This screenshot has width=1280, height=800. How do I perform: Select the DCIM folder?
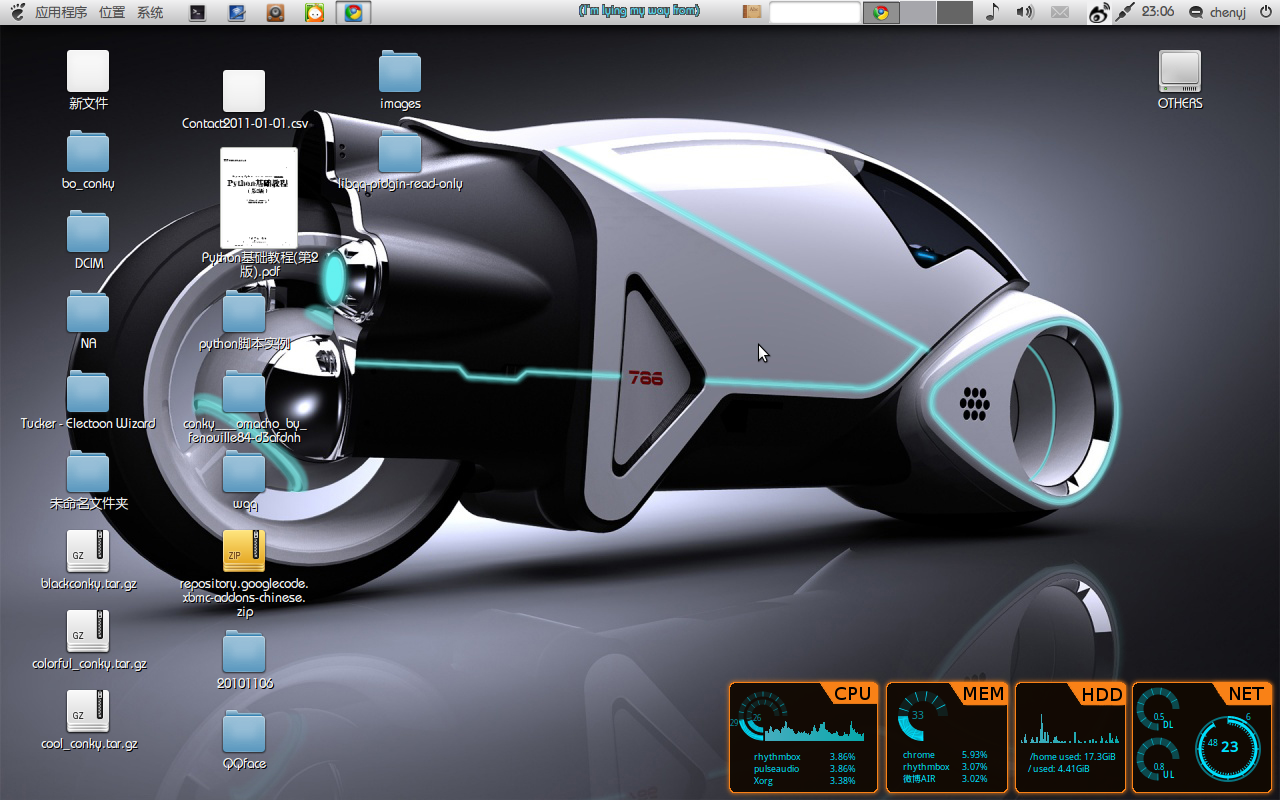click(88, 240)
